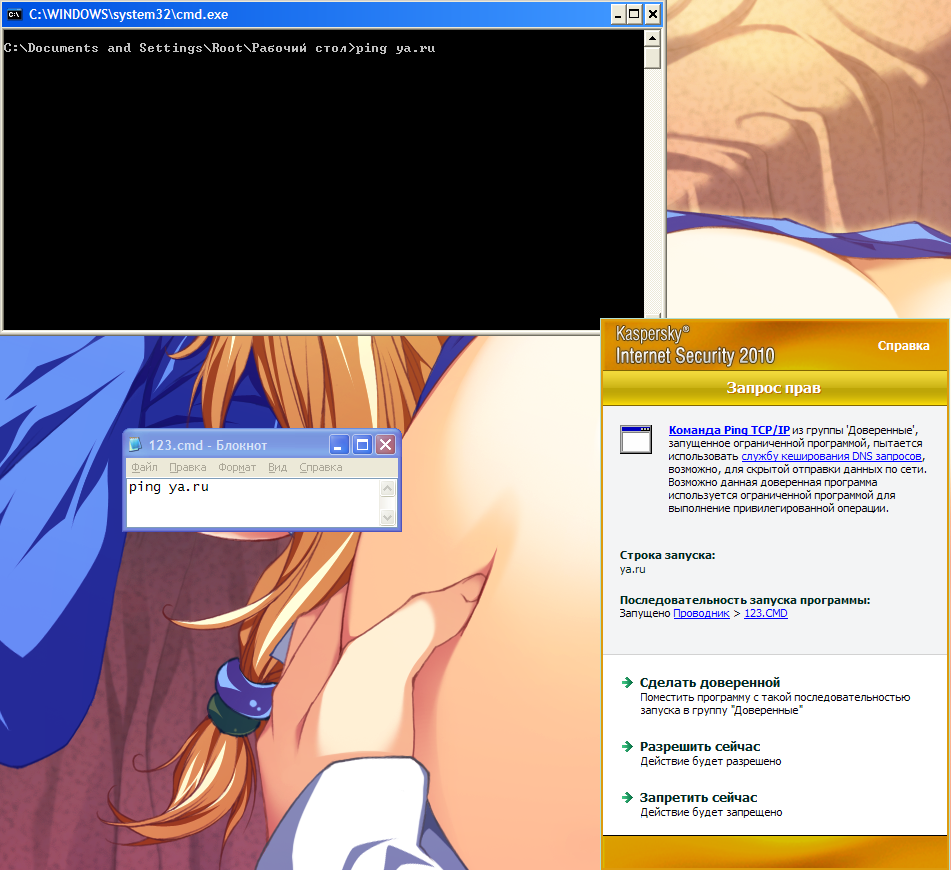Open the Справка menu in Notepad
This screenshot has width=951, height=870.
[x=321, y=467]
